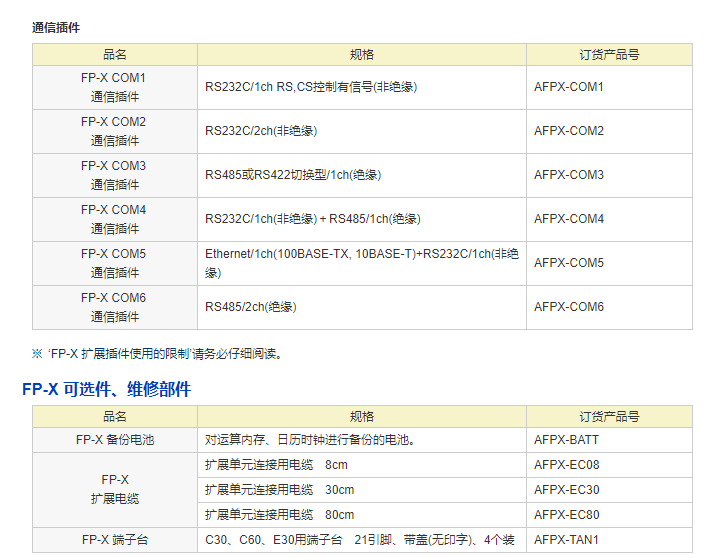Click '订货产品号' header in 可选件 table
Screen dimensions: 723x558
(x=609, y=417)
